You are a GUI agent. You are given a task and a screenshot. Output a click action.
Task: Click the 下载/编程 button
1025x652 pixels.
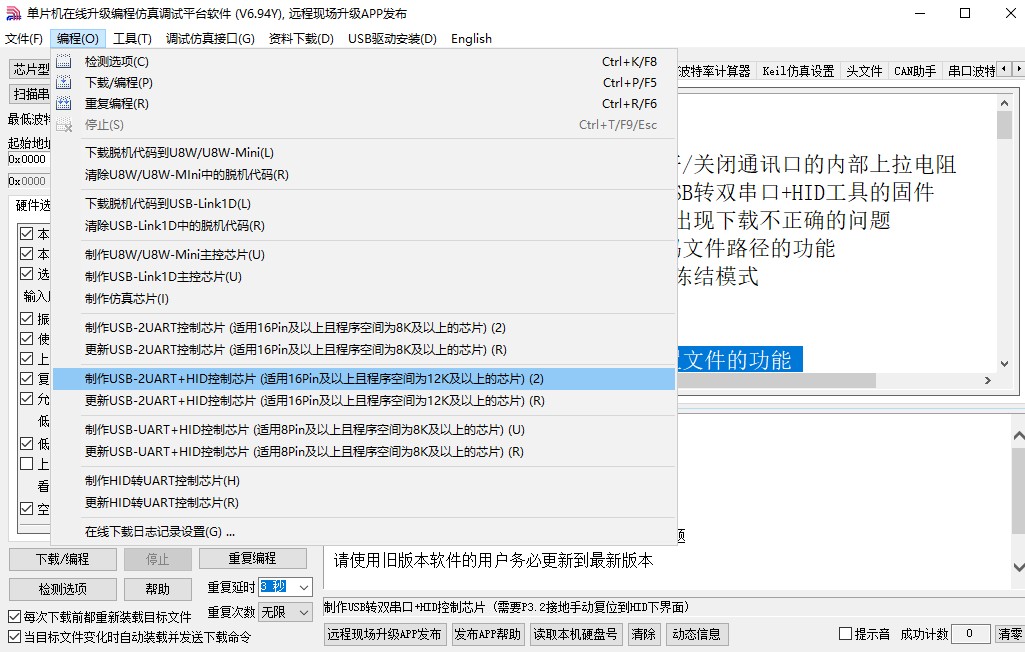click(x=63, y=559)
